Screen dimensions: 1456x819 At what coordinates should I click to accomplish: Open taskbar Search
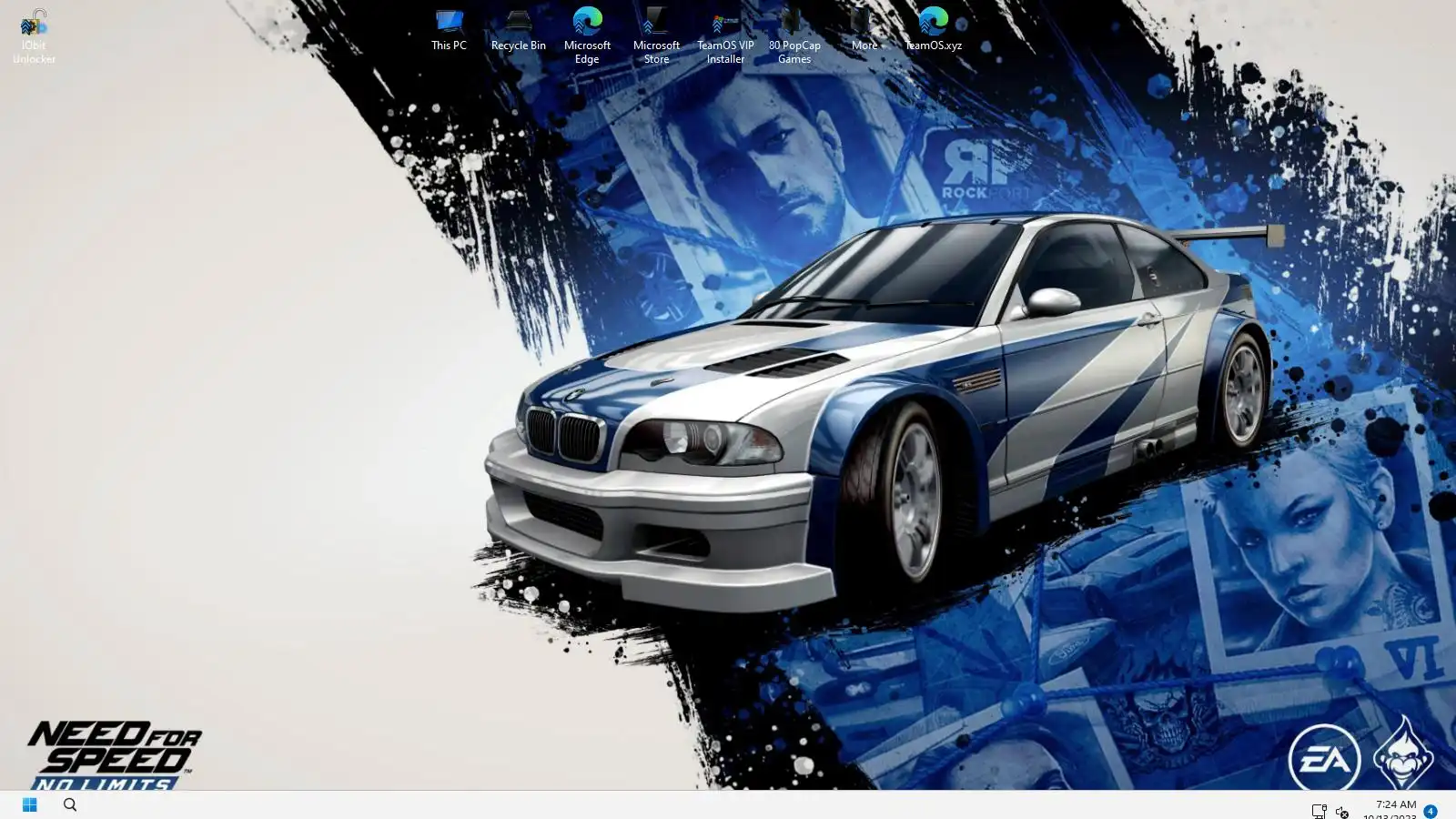point(70,804)
